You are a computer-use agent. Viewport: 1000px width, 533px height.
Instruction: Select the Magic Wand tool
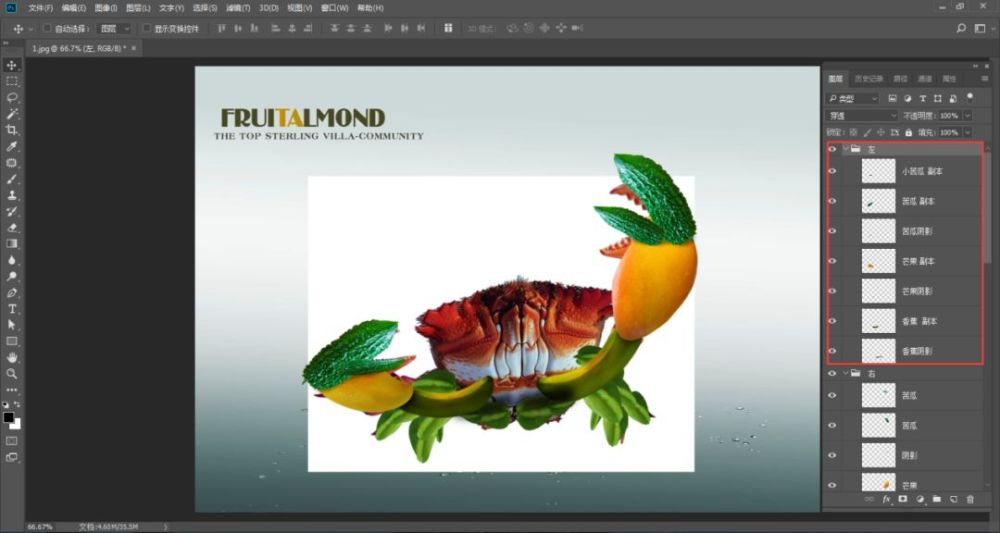coord(11,114)
